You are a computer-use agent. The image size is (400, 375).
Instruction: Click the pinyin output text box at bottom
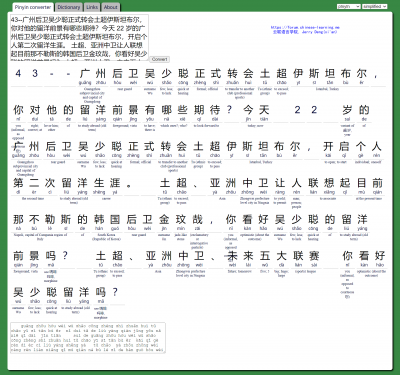coord(88,338)
